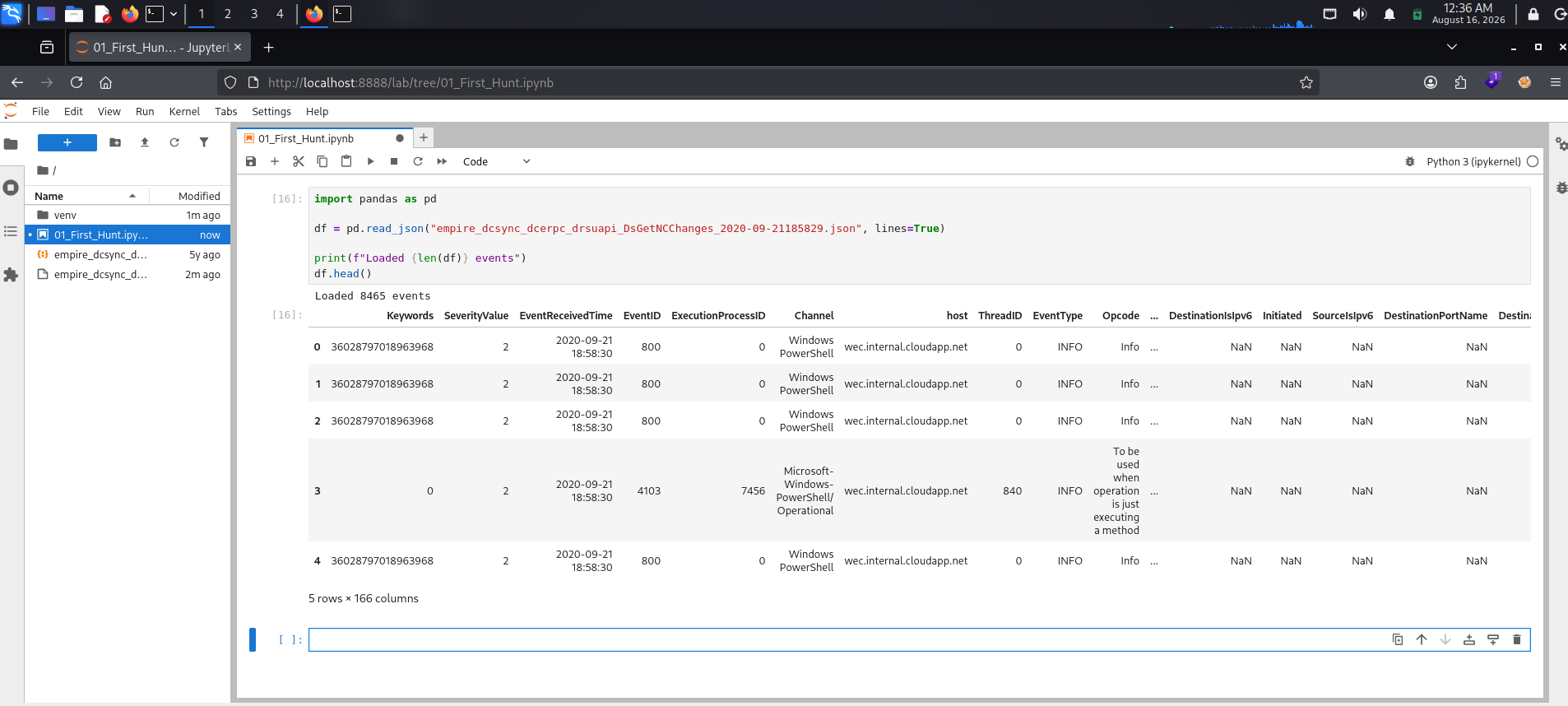
Task: Duplicate the active cell icon
Action: (x=1398, y=639)
